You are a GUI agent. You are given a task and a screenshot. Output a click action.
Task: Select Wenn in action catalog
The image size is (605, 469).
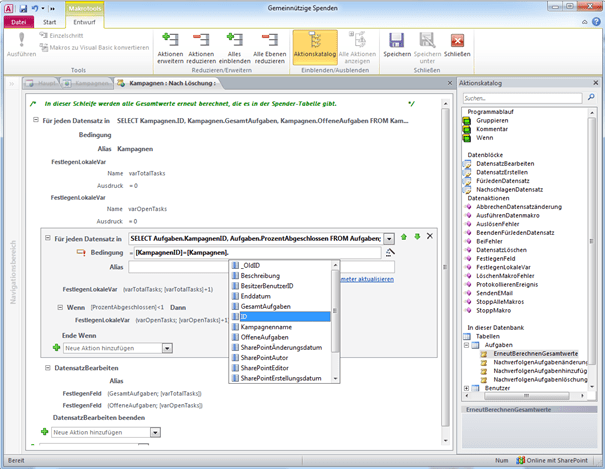[484, 138]
